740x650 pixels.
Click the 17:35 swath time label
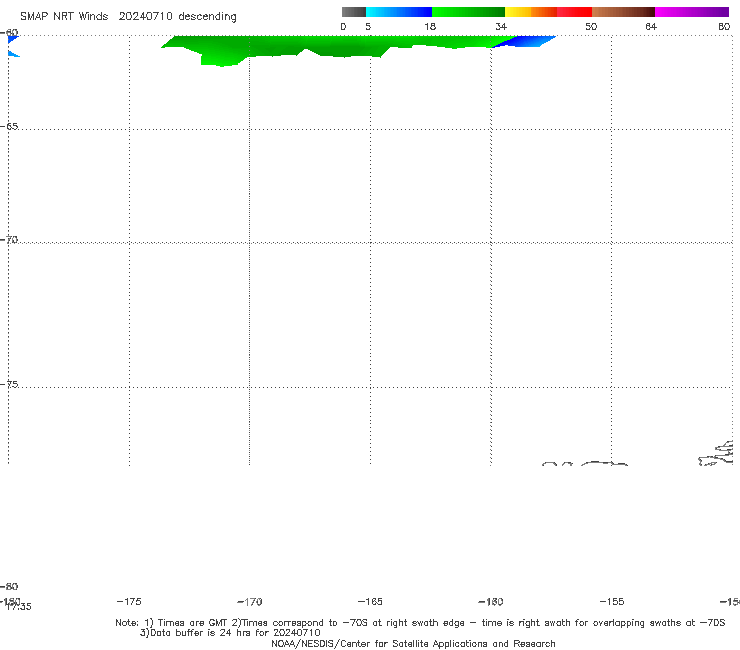tap(19, 607)
